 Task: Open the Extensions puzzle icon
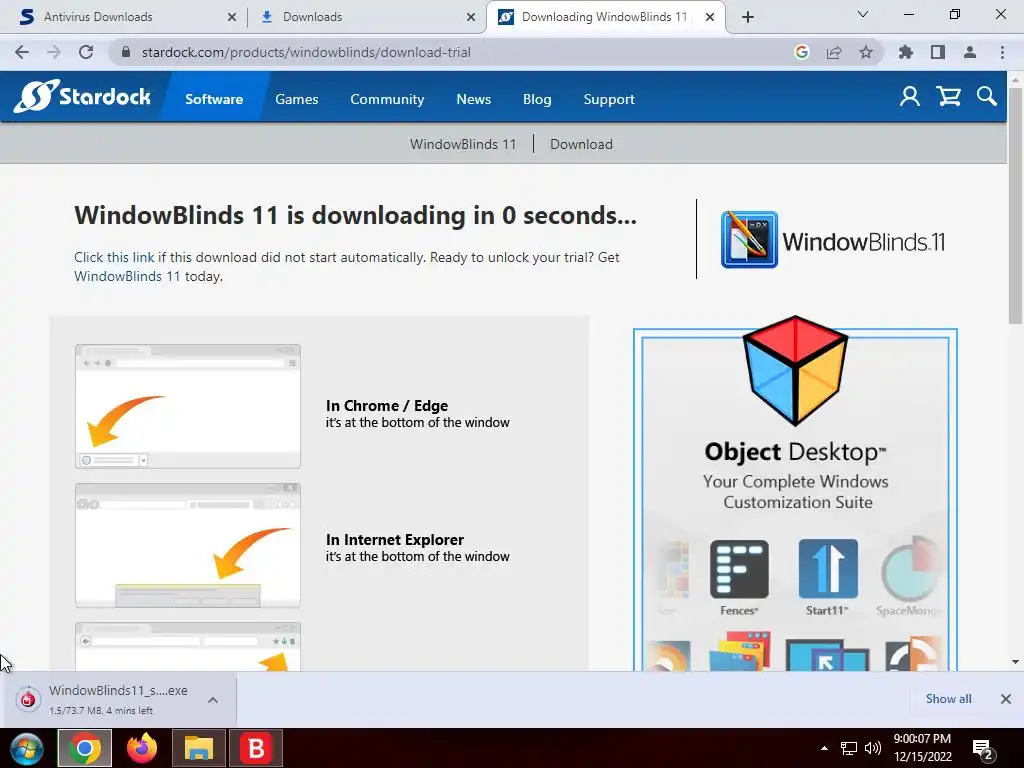(x=905, y=52)
